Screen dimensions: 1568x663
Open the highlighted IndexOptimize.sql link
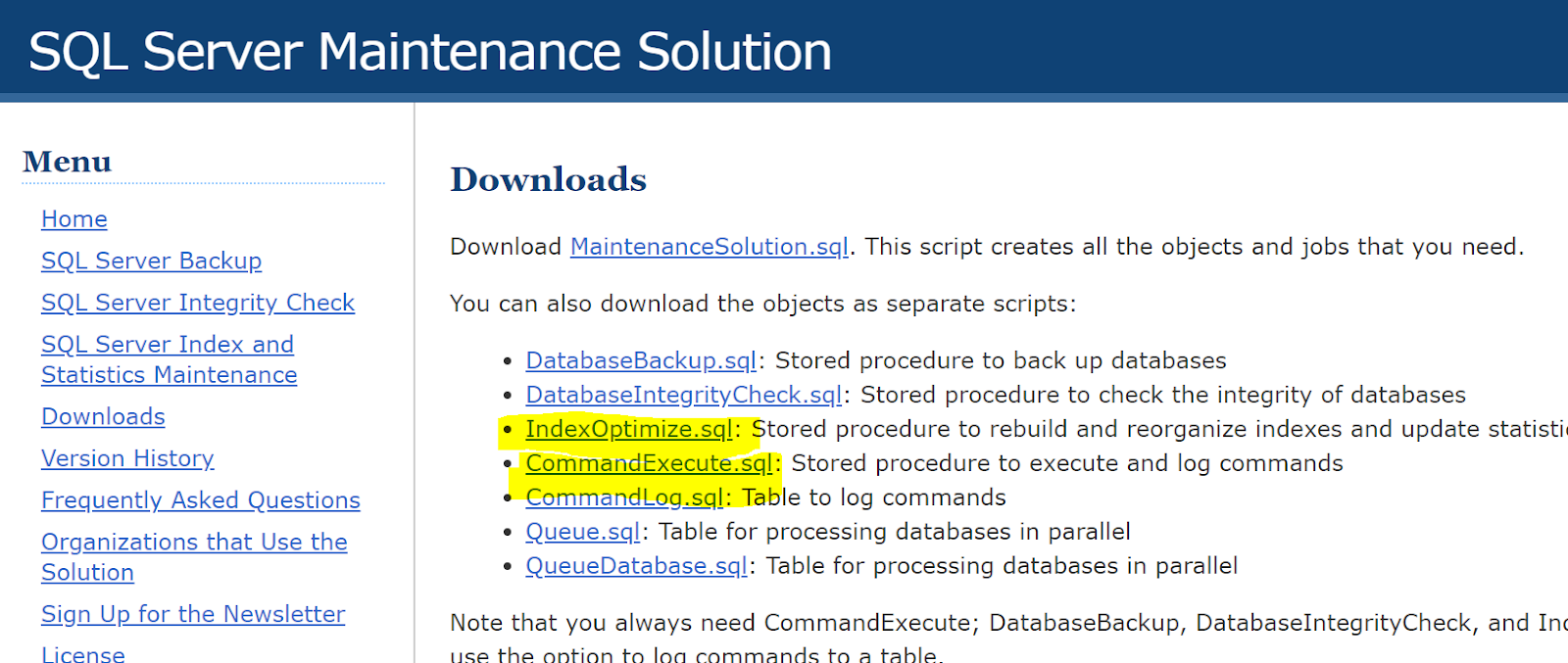point(627,428)
